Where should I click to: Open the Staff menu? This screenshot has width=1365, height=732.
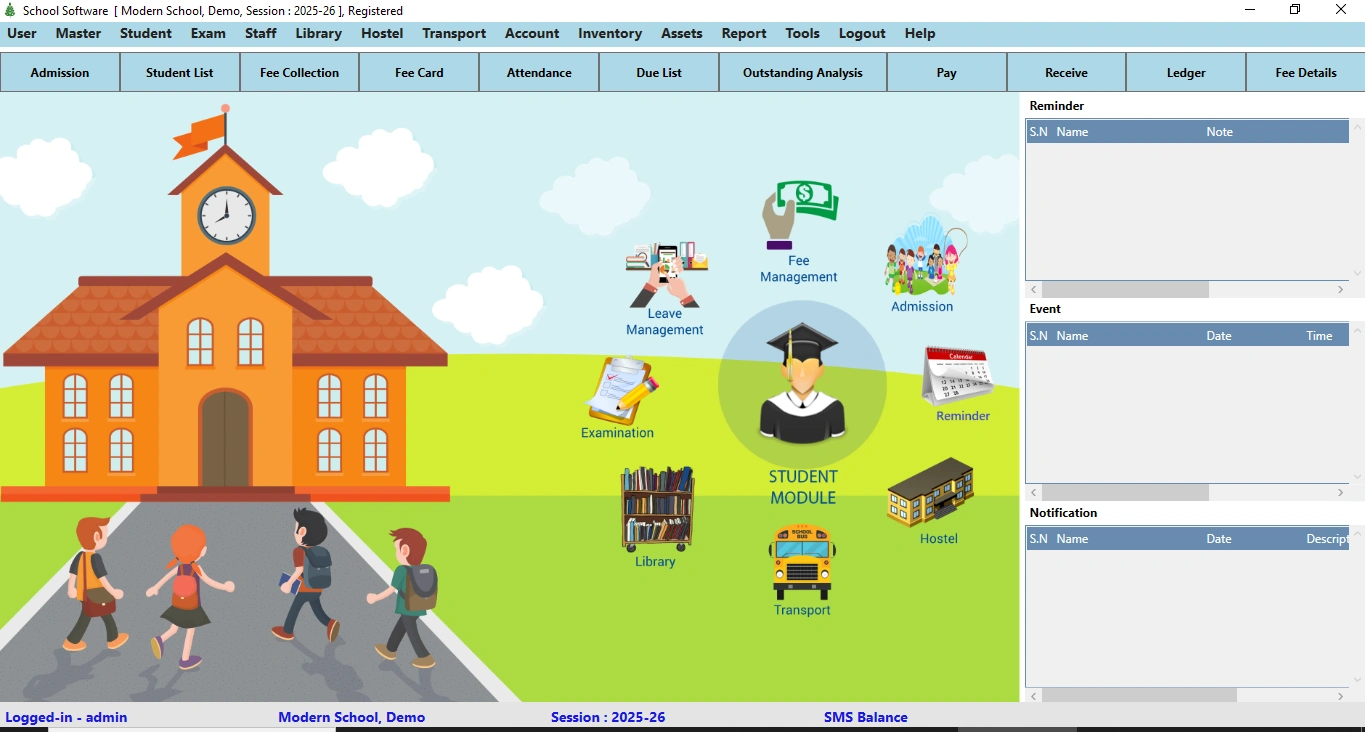pos(261,33)
